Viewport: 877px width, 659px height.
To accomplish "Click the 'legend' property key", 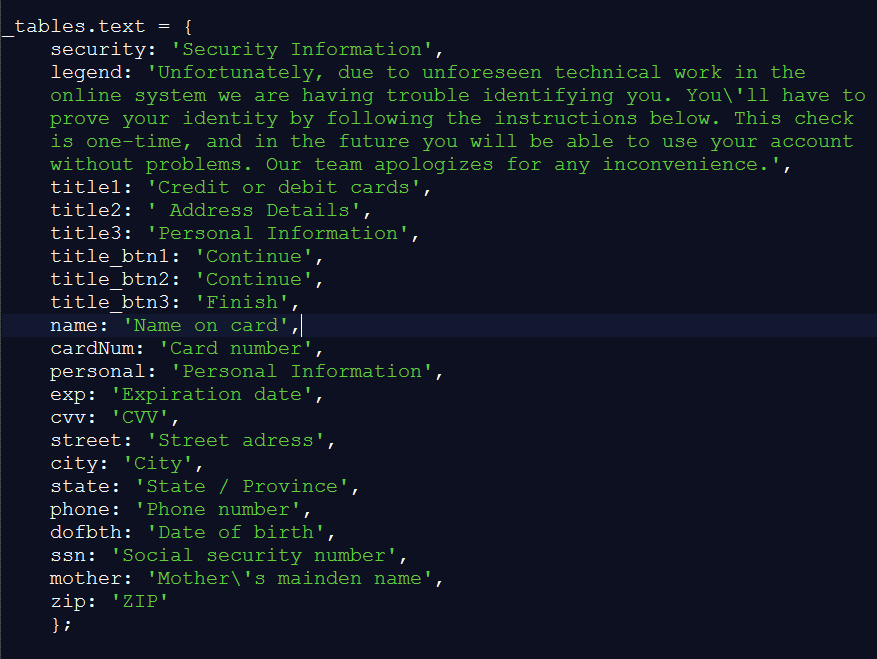I will click(85, 72).
